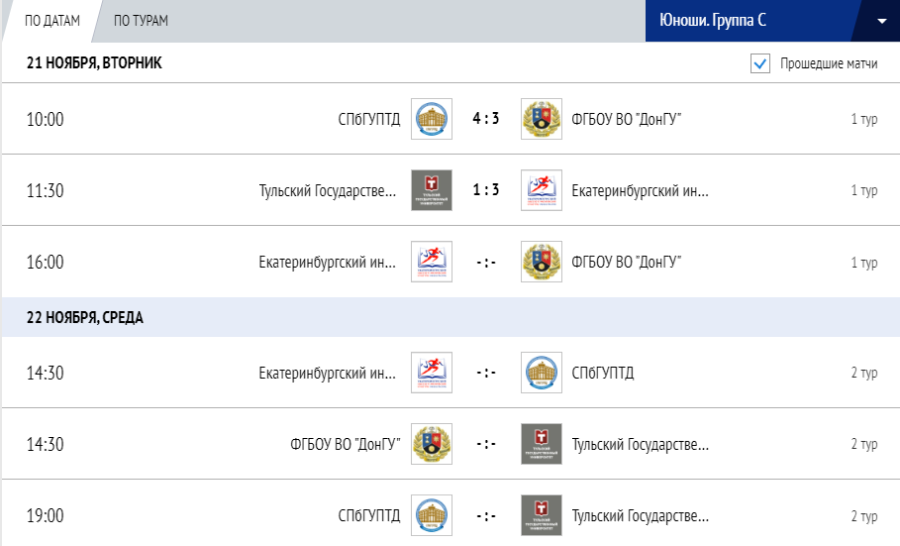Click СПбГУПТД team name at 10:00
Image resolution: width=900 pixels, height=546 pixels.
click(368, 119)
